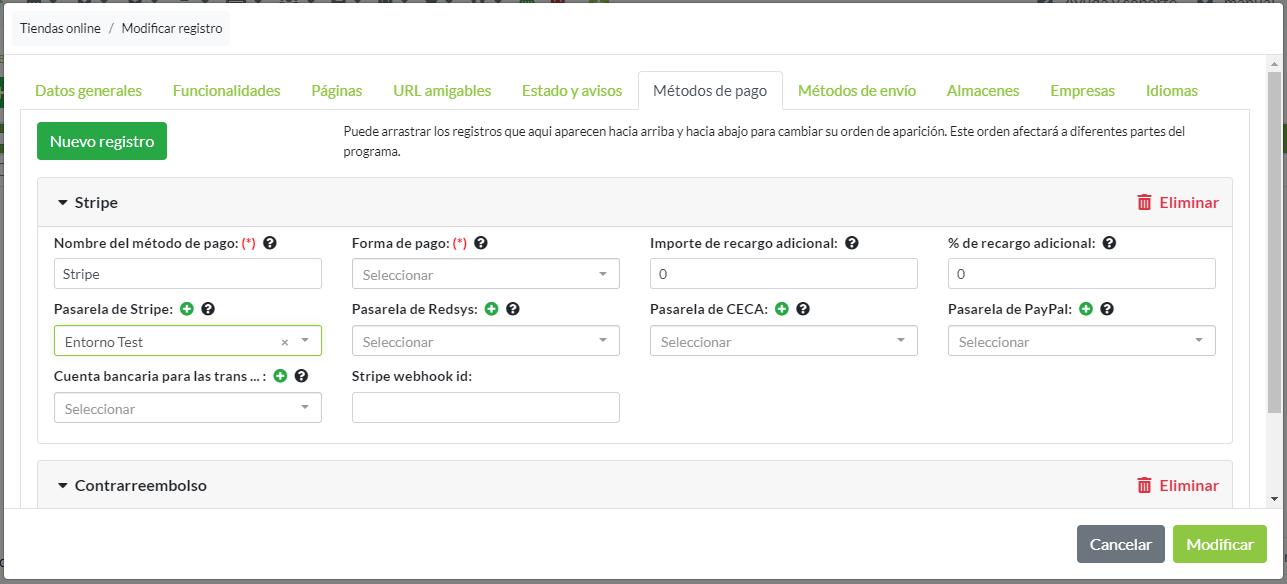Viewport: 1287px width, 584px height.
Task: Click the Nuevo registro button
Action: tap(102, 141)
